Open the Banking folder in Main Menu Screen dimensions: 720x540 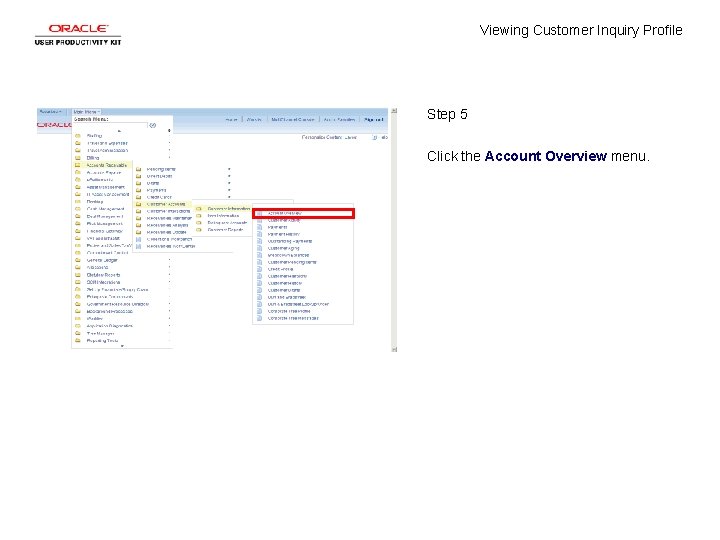tap(95, 202)
